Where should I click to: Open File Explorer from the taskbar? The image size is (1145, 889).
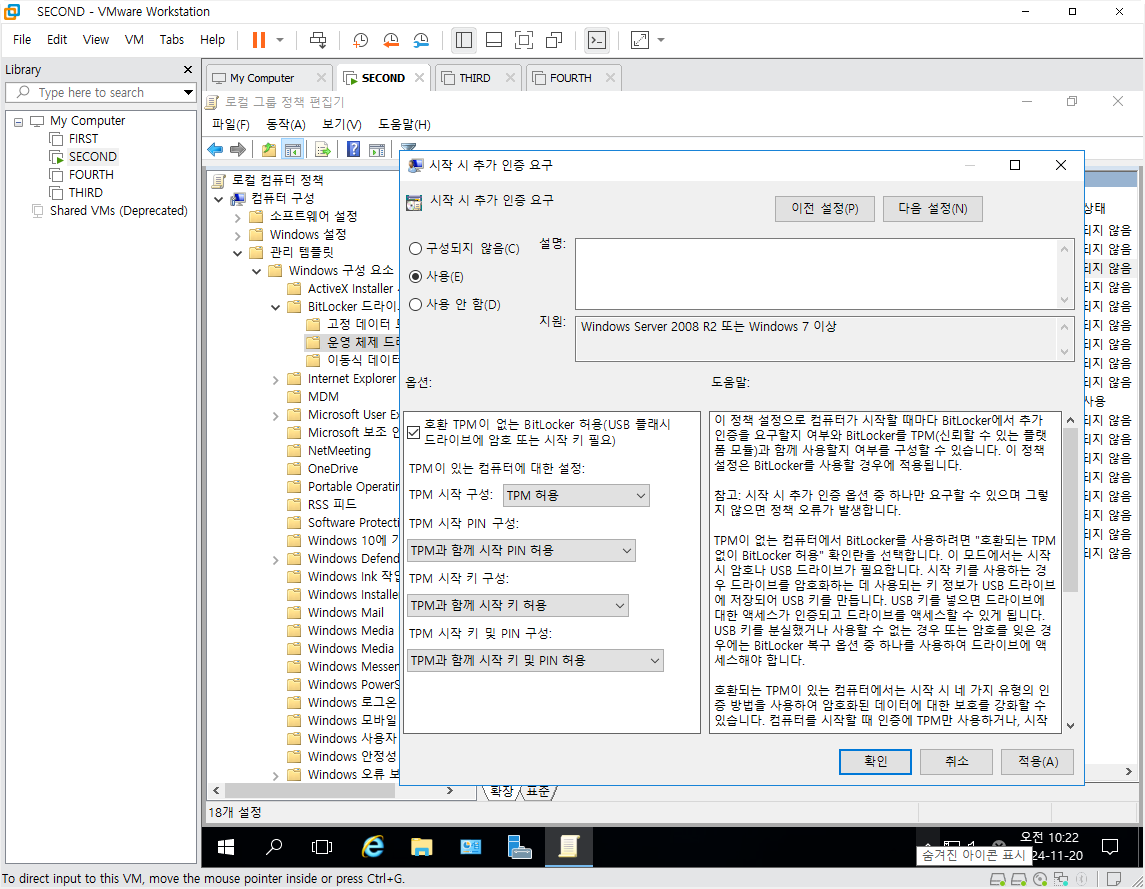click(421, 847)
